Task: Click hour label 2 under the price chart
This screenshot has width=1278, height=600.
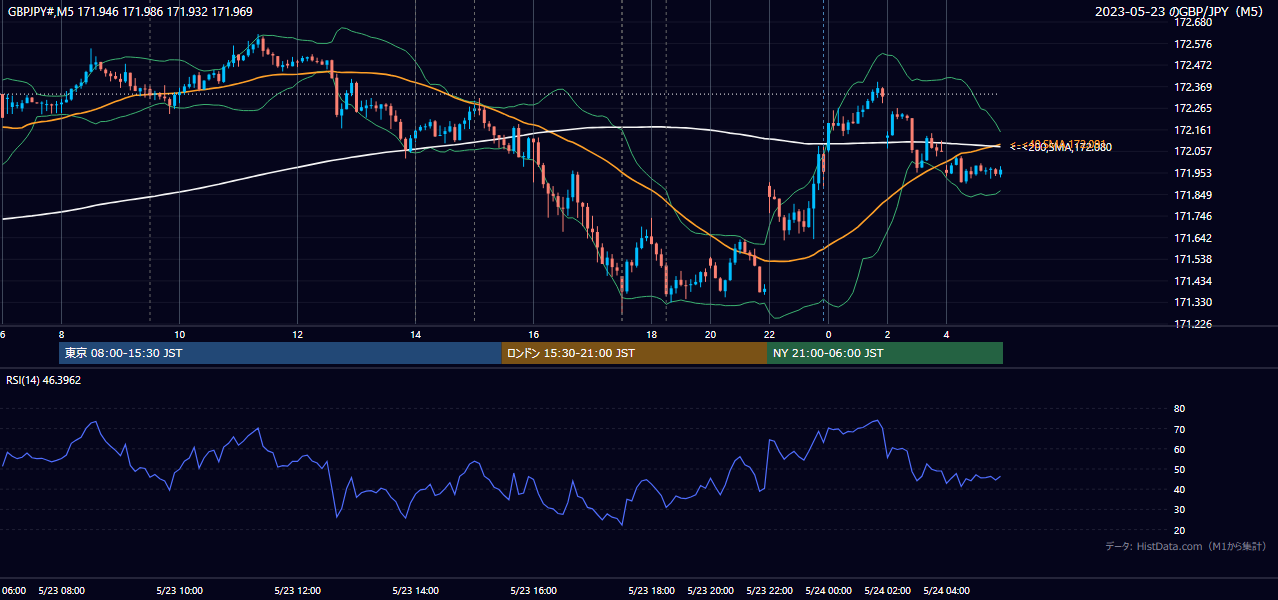Action: point(887,334)
